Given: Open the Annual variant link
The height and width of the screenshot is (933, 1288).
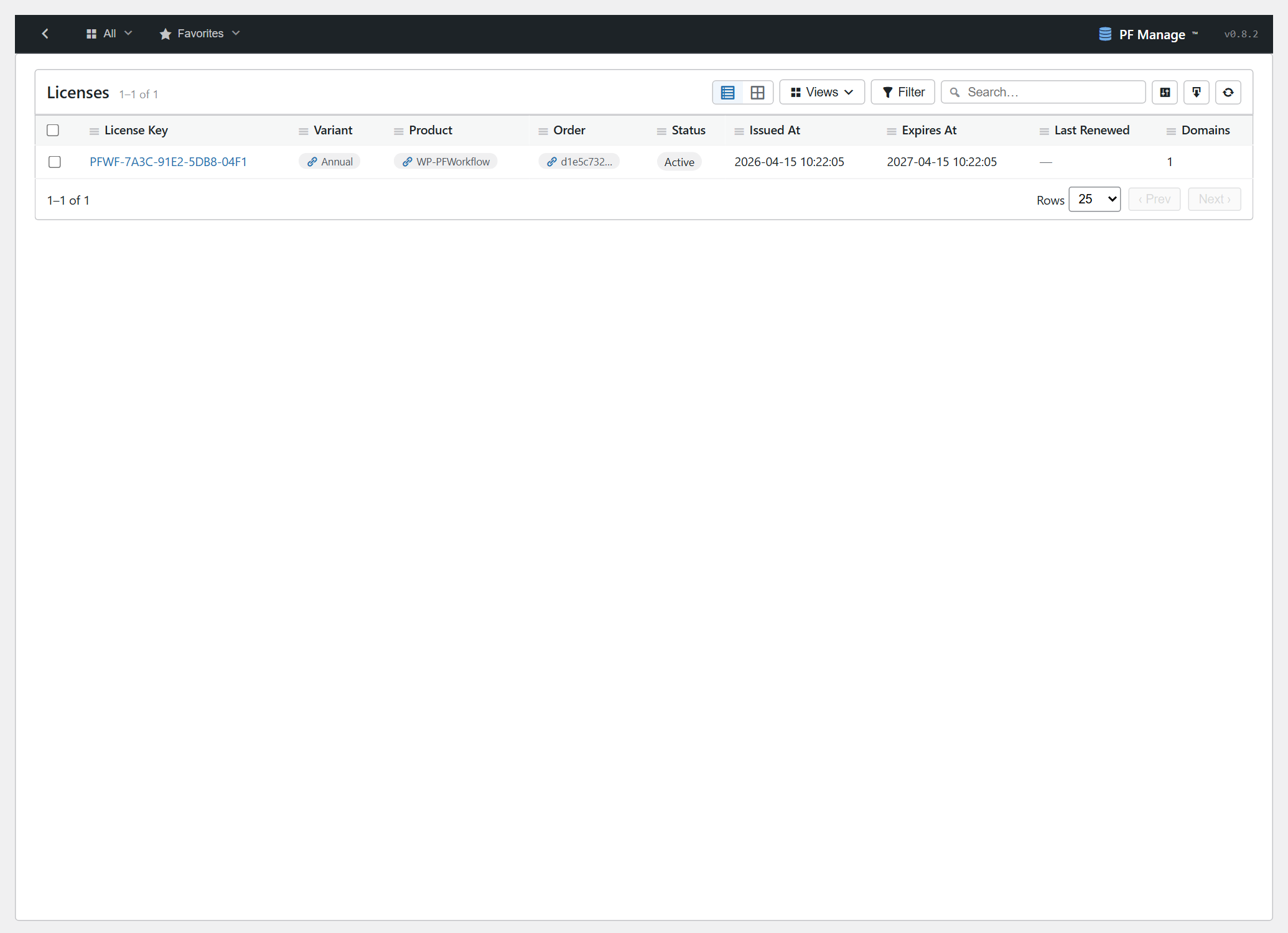Looking at the screenshot, I should pyautogui.click(x=329, y=162).
